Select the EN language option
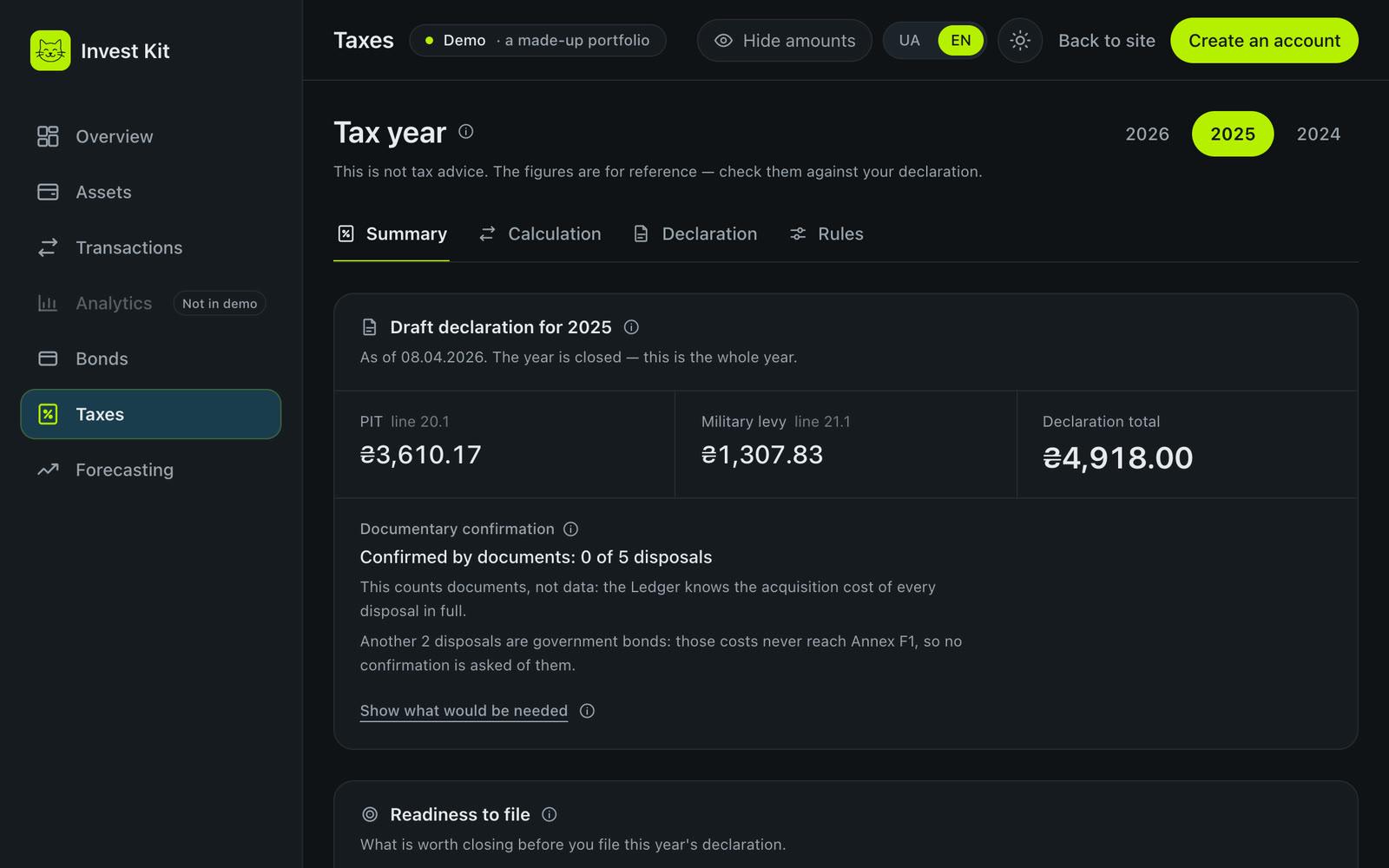The image size is (1389, 868). pos(960,41)
